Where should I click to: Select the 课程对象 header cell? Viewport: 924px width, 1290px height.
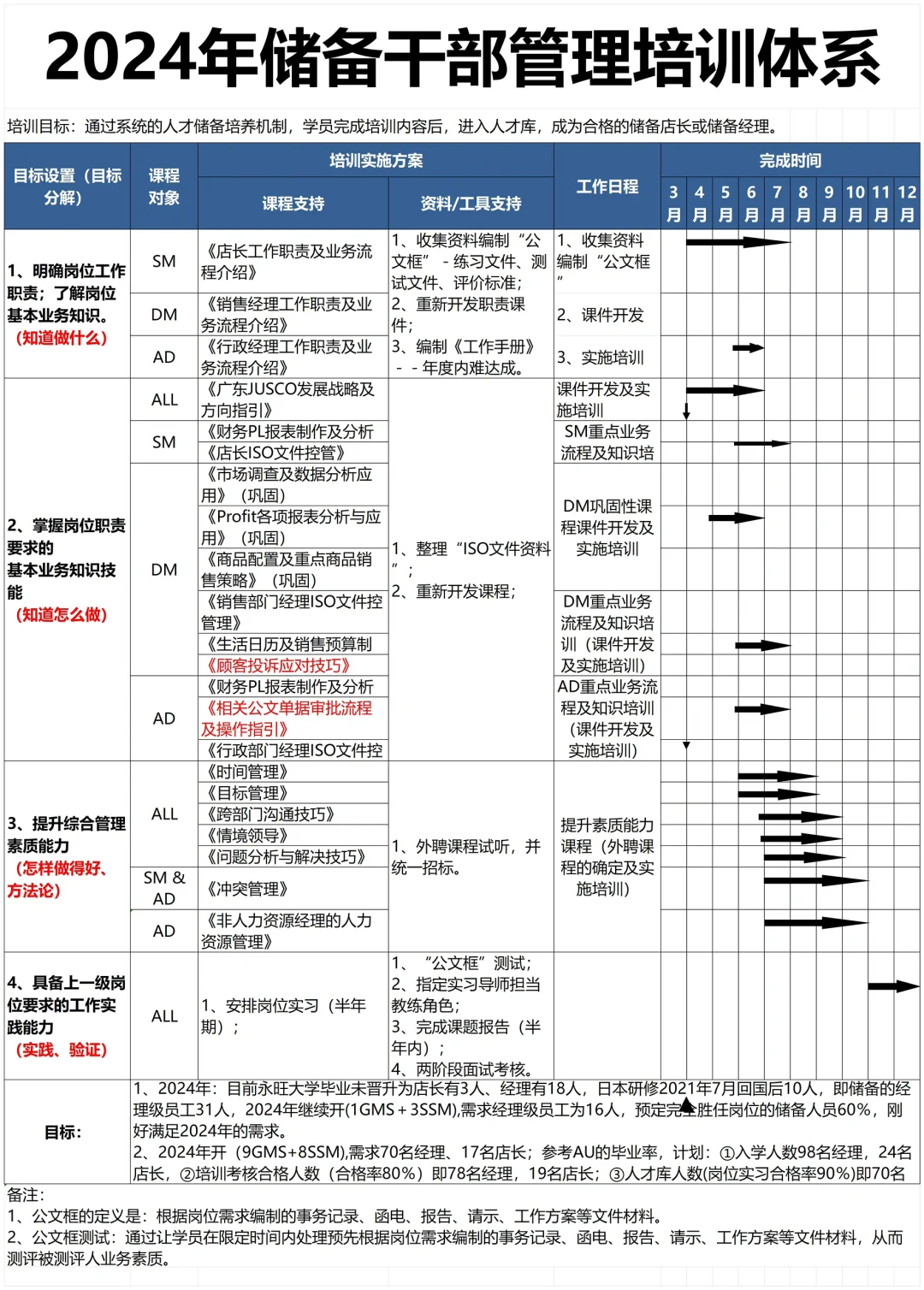(164, 186)
